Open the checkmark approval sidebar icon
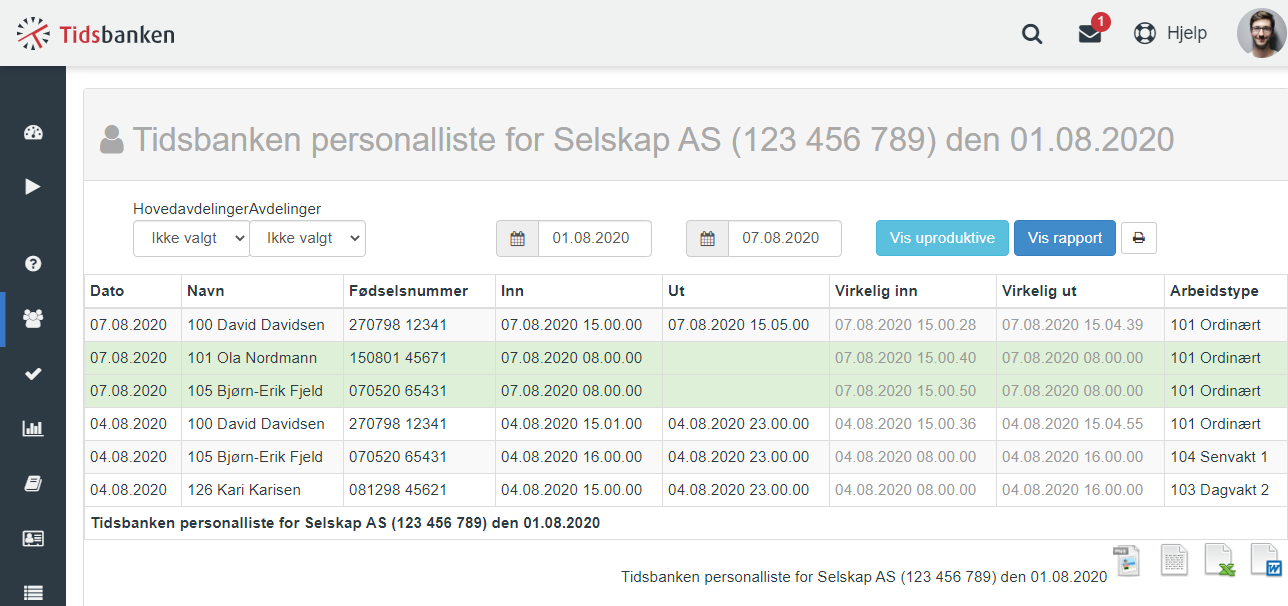Screen dimensions: 1288x606 33,374
